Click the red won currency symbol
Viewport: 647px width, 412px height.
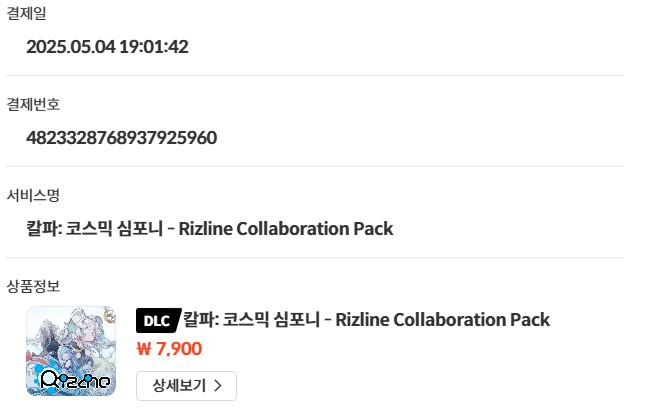pos(144,349)
